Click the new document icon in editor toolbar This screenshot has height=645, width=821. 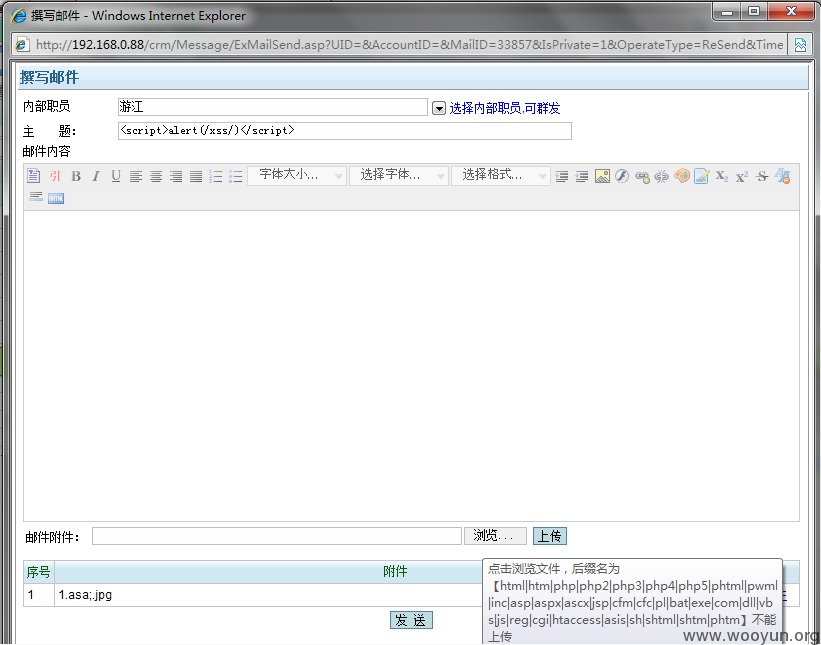(34, 176)
